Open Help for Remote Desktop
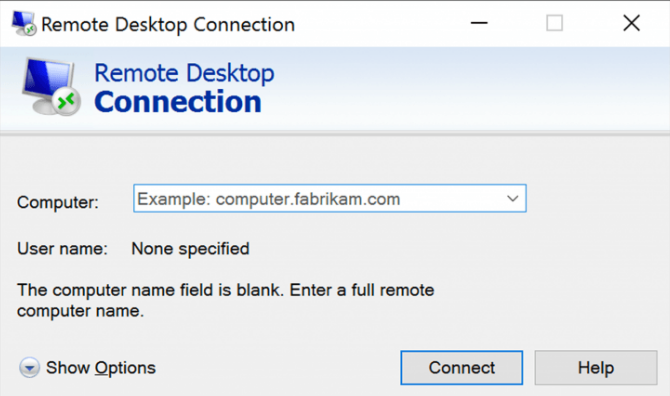This screenshot has width=670, height=396. [596, 368]
